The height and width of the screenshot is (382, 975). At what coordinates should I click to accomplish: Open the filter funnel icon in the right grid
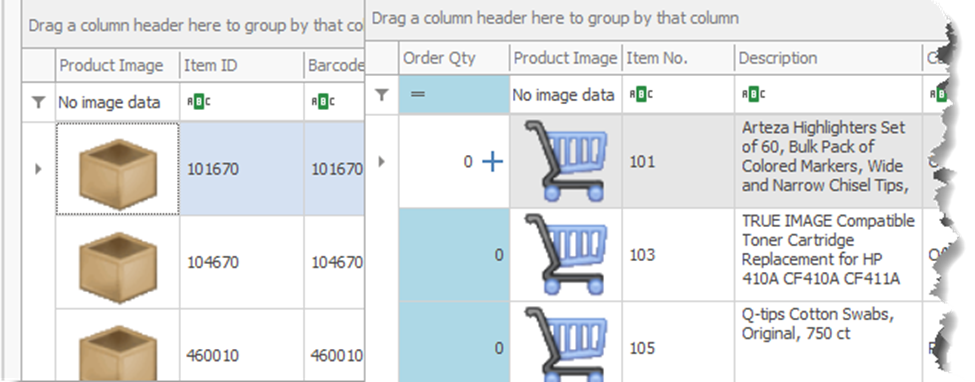click(382, 95)
